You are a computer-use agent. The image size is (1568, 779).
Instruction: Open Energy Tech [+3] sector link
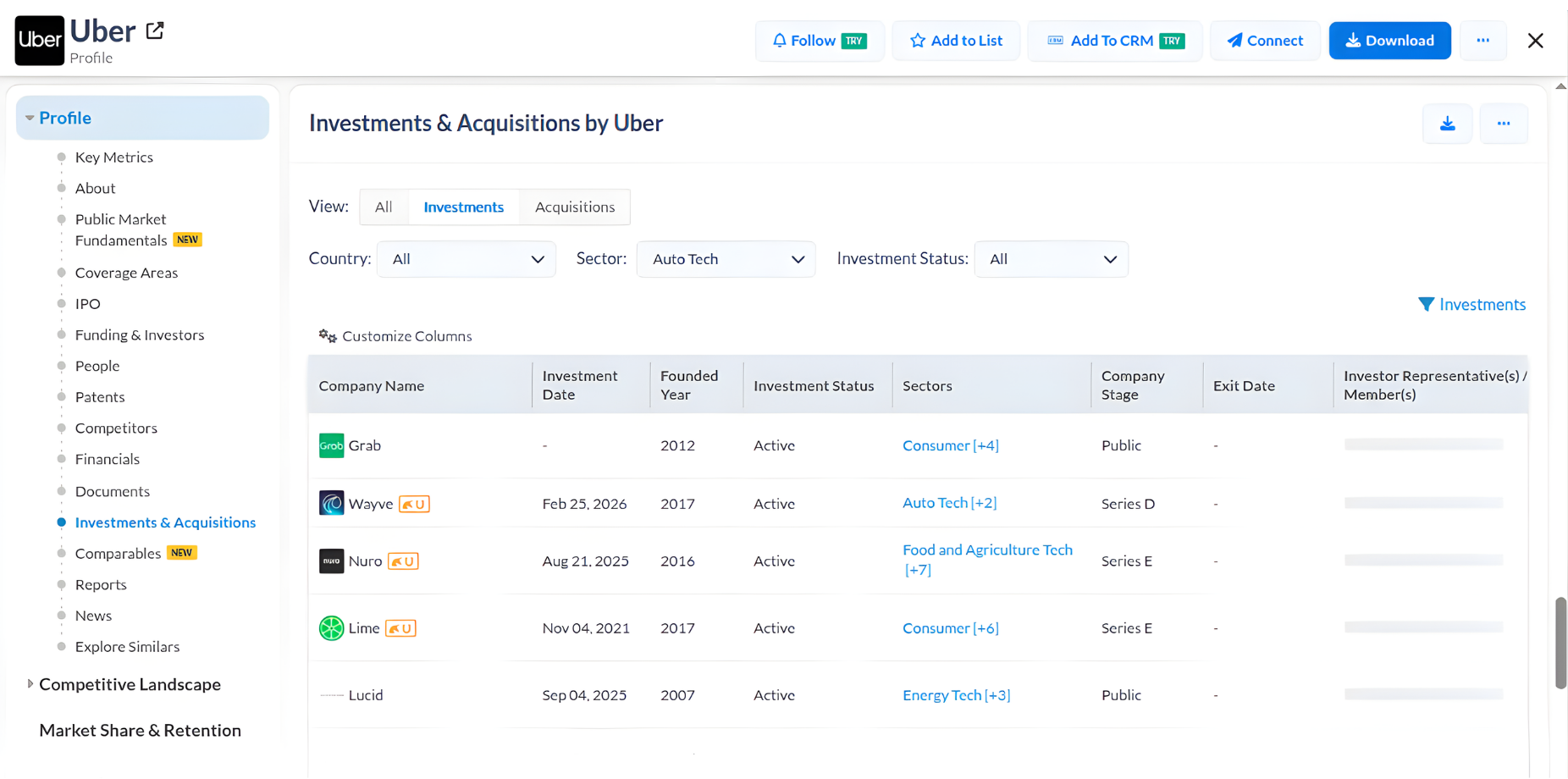[956, 695]
